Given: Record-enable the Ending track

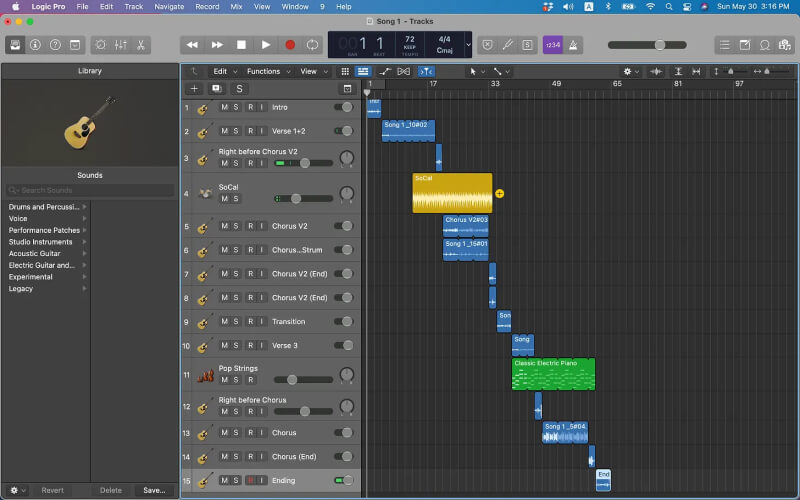Looking at the screenshot, I should pyautogui.click(x=251, y=481).
